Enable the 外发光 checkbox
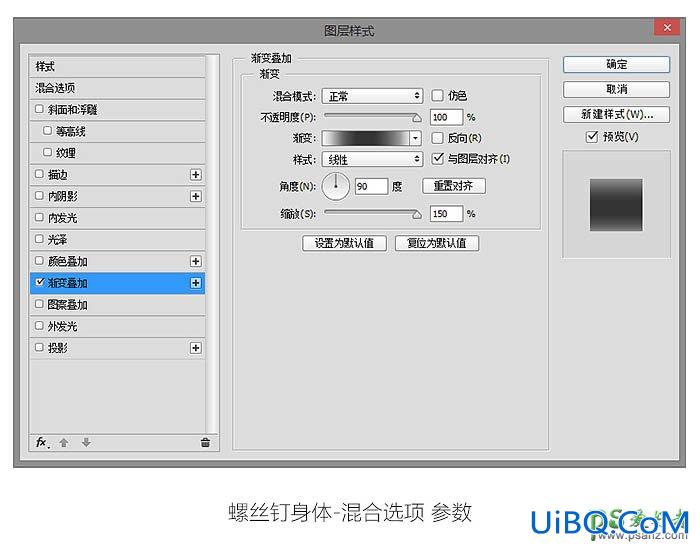This screenshot has height=547, width=700. pos(39,326)
